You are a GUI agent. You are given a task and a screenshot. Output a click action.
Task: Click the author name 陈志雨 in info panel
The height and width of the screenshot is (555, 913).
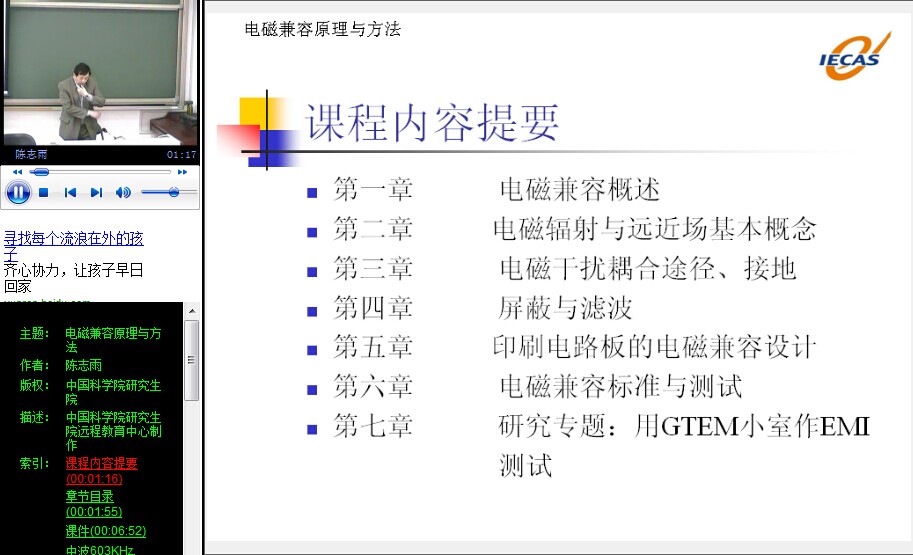(83, 365)
